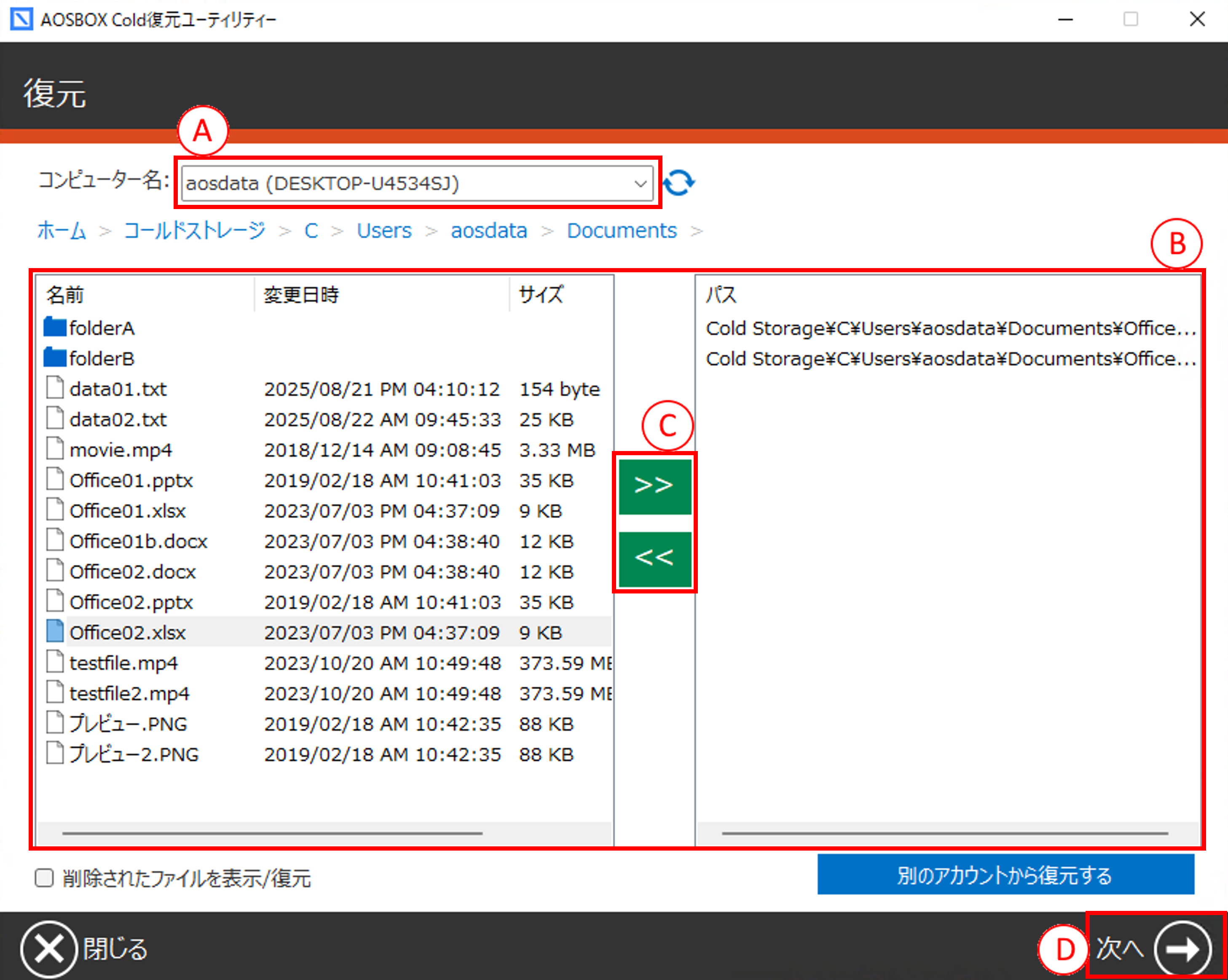This screenshot has height=980, width=1228.
Task: Click the refresh icon beside computer name
Action: (678, 183)
